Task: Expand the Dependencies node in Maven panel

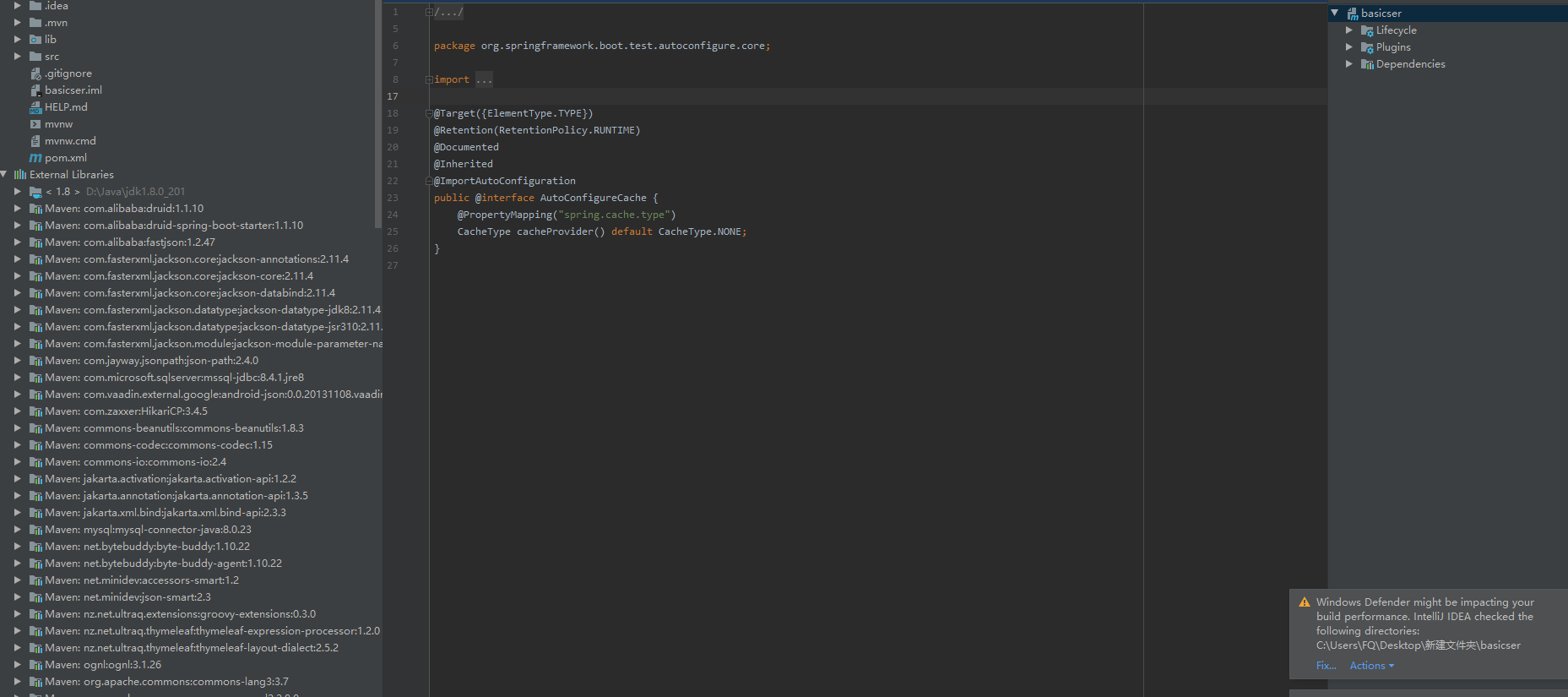Action: 1349,64
